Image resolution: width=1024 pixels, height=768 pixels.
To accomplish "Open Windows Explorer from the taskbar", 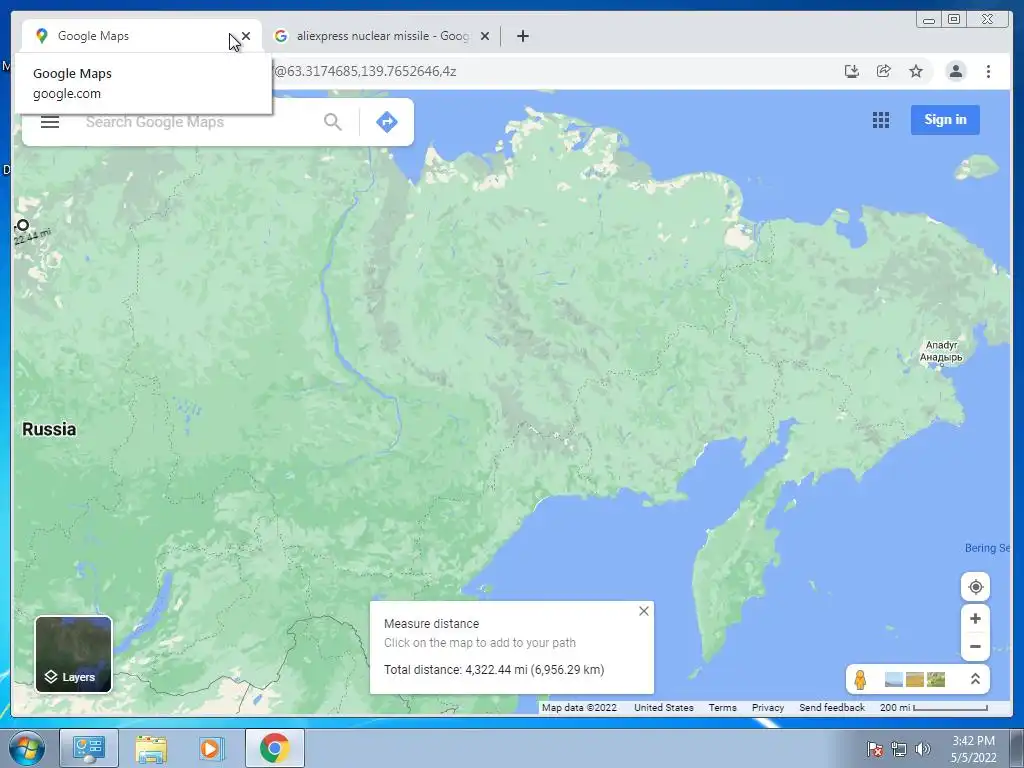I will (151, 748).
